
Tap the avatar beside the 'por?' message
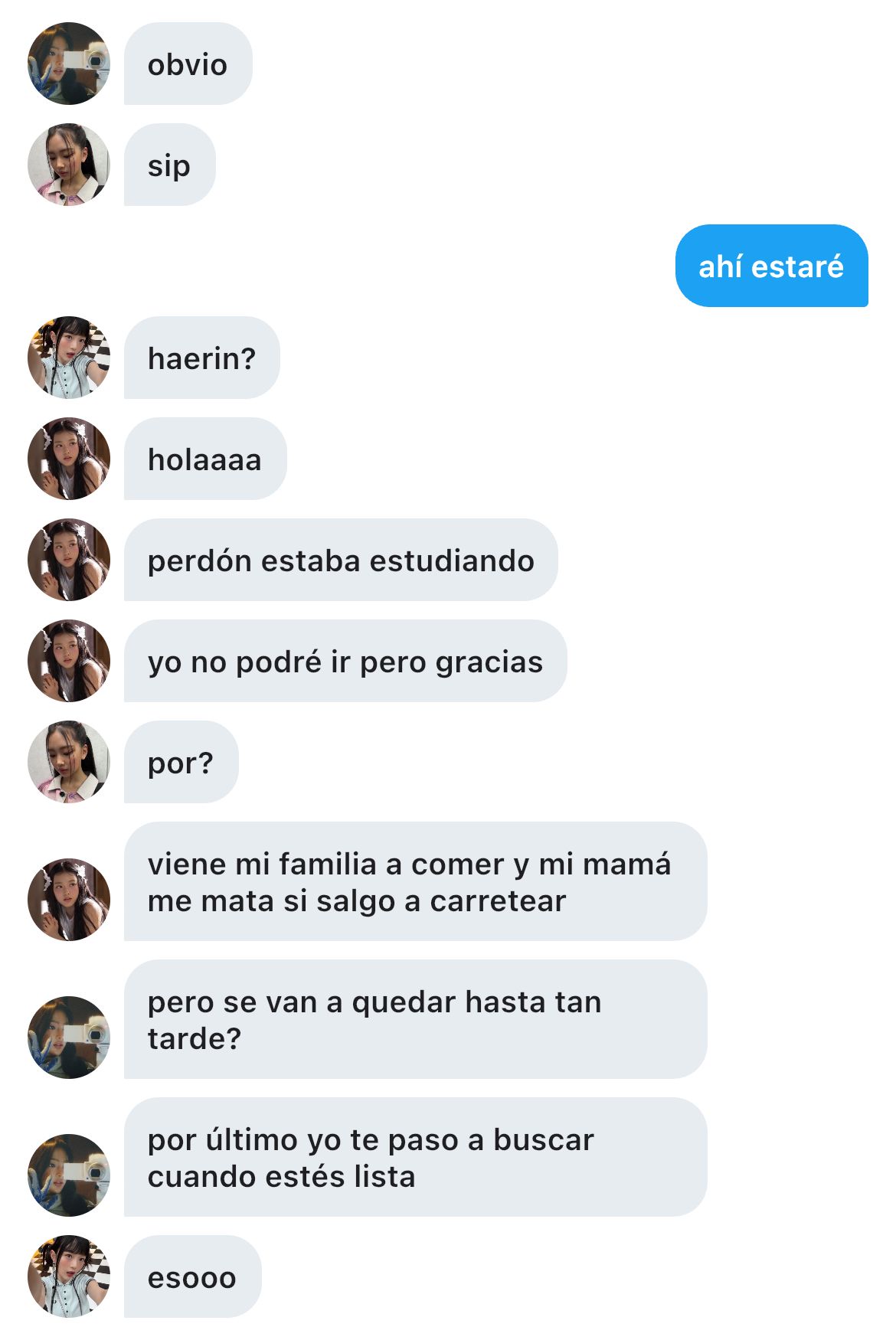[69, 762]
